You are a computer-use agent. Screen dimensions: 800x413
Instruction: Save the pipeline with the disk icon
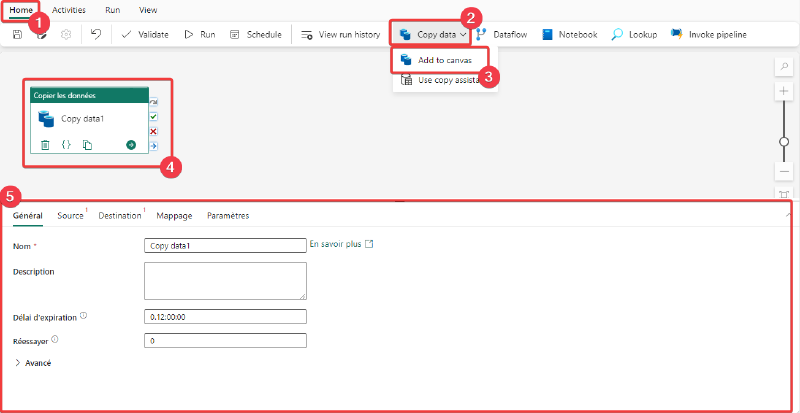click(x=17, y=35)
